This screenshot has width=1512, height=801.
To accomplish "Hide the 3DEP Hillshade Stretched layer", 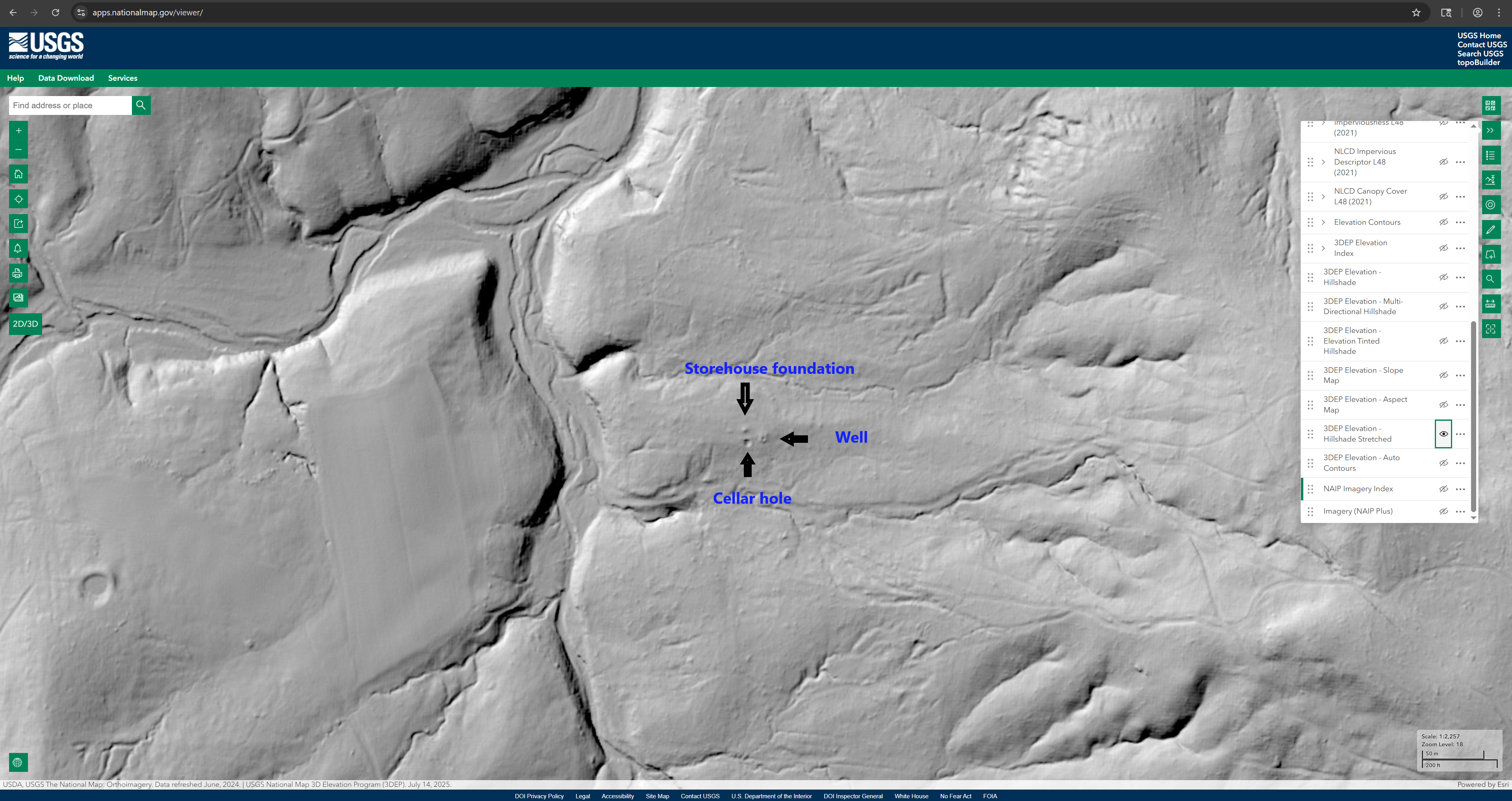I will [x=1443, y=434].
